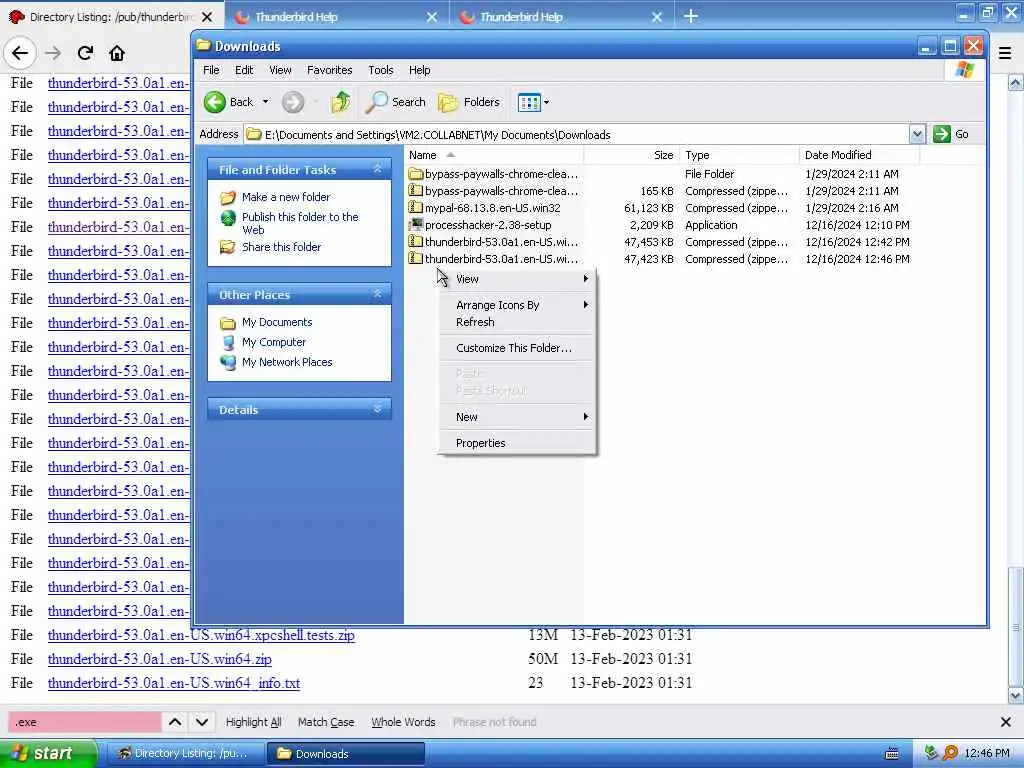Open the browser hamburger menu
The height and width of the screenshot is (768, 1024).
(1005, 53)
